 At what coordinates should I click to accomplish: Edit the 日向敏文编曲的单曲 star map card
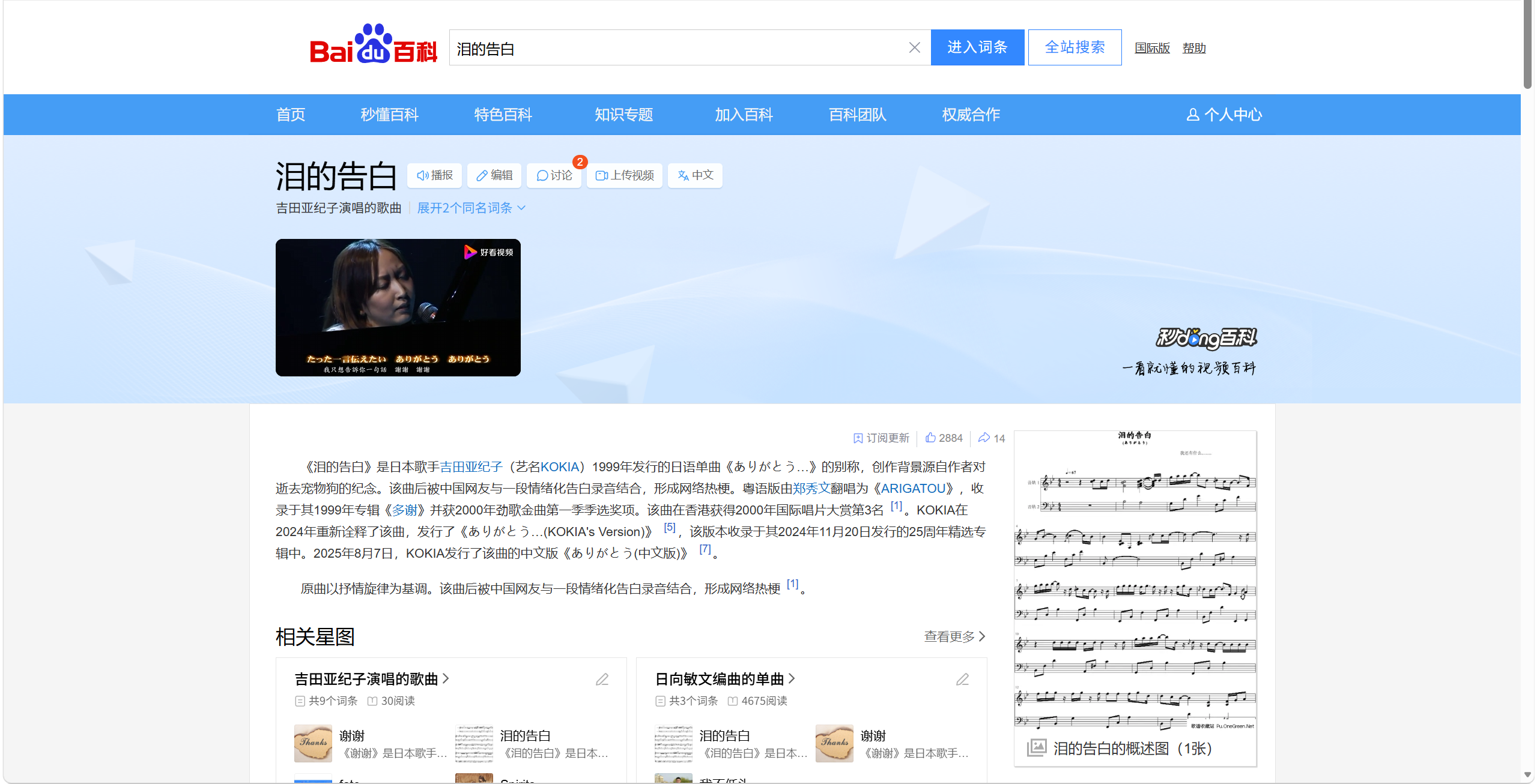pos(962,679)
